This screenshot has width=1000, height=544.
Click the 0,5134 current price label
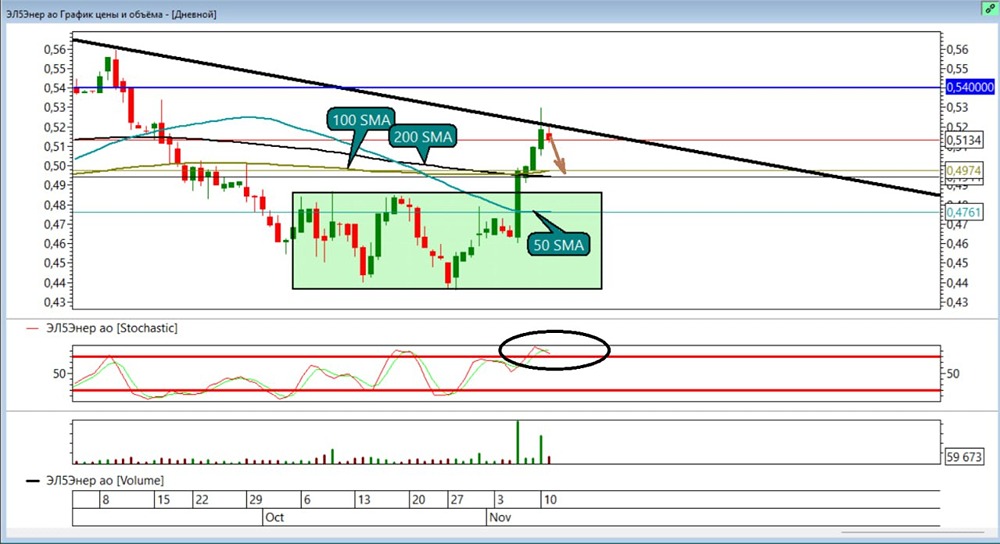(962, 140)
